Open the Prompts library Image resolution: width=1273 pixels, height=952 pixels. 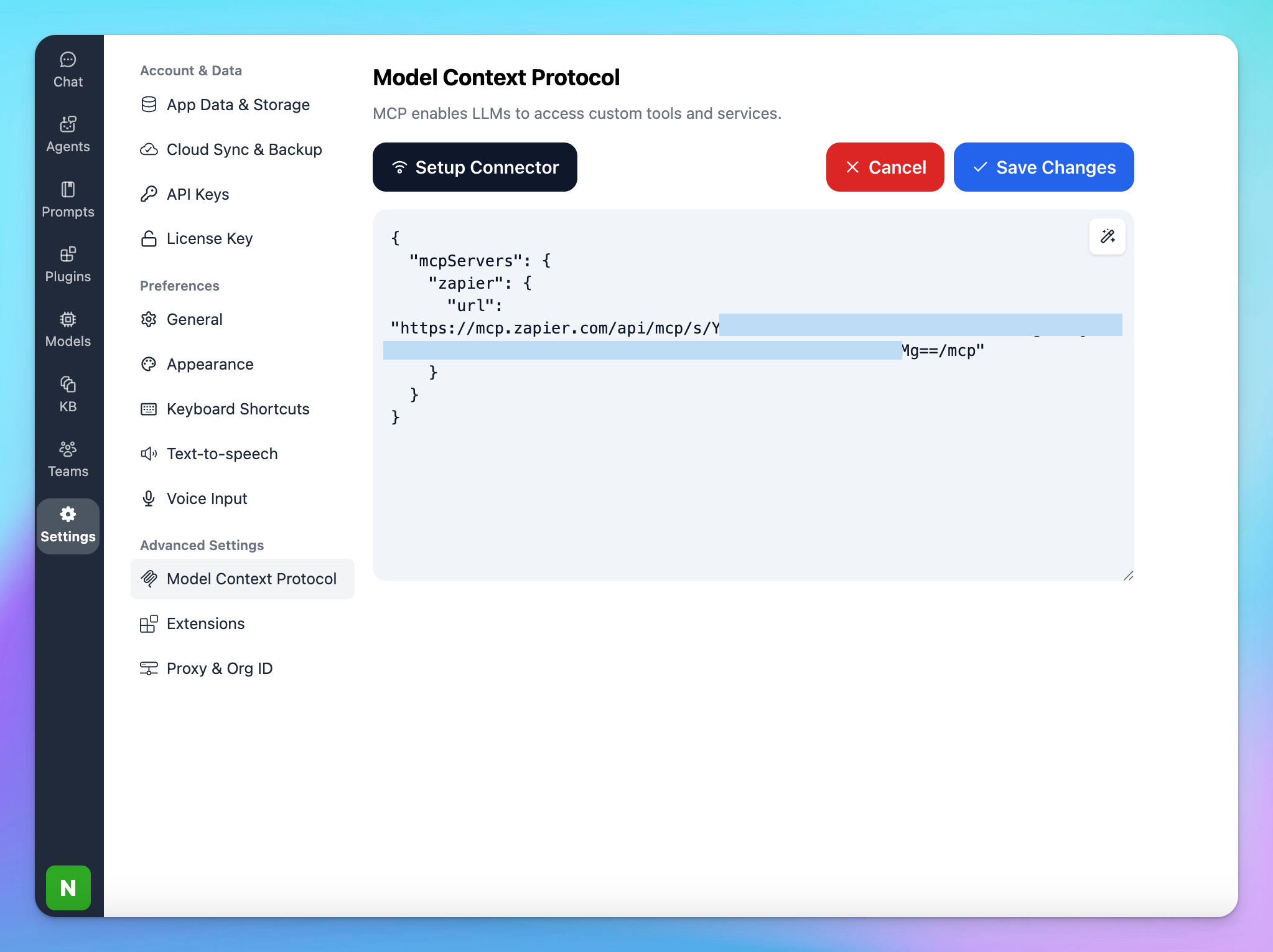point(68,200)
